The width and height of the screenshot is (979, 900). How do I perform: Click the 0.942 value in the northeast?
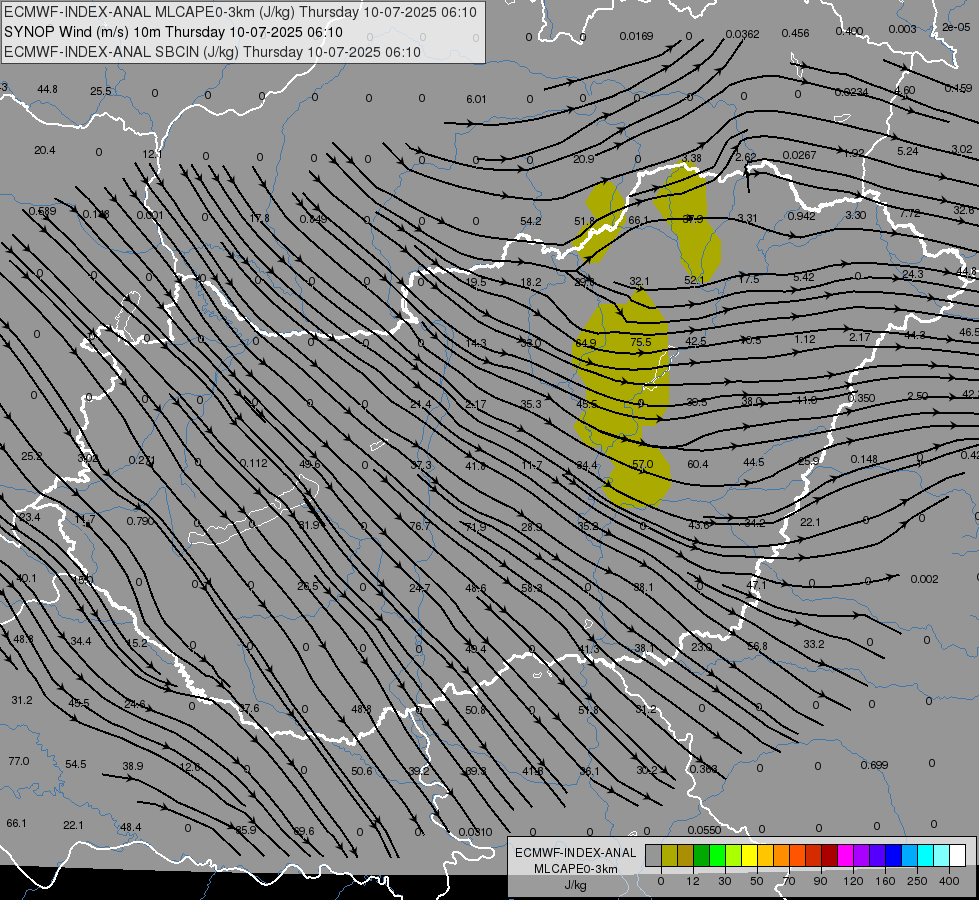coord(802,215)
